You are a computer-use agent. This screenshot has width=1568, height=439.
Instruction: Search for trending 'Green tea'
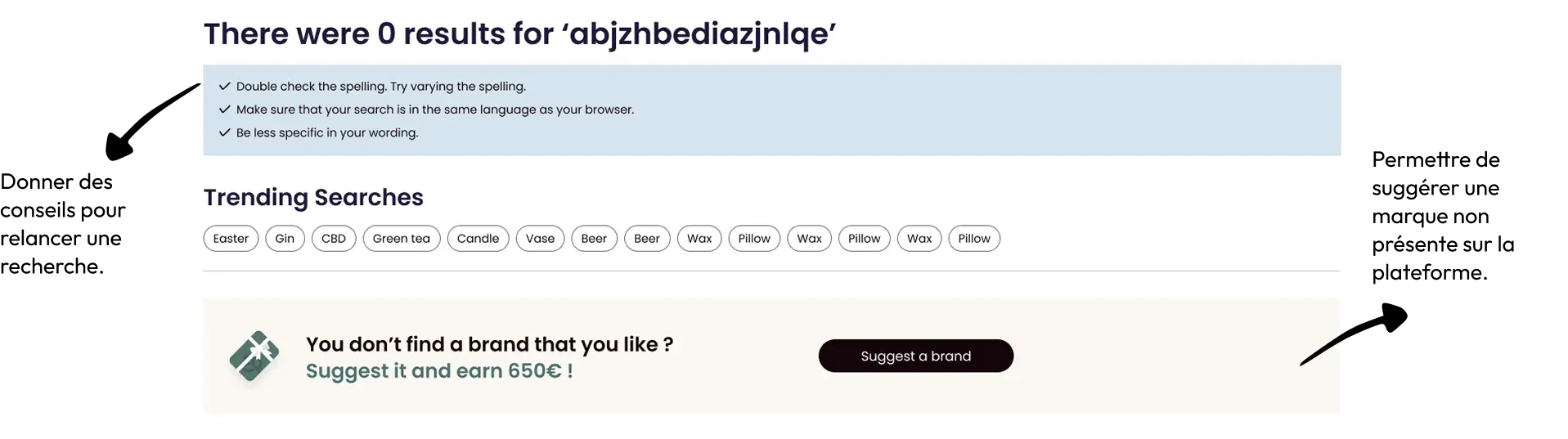402,239
